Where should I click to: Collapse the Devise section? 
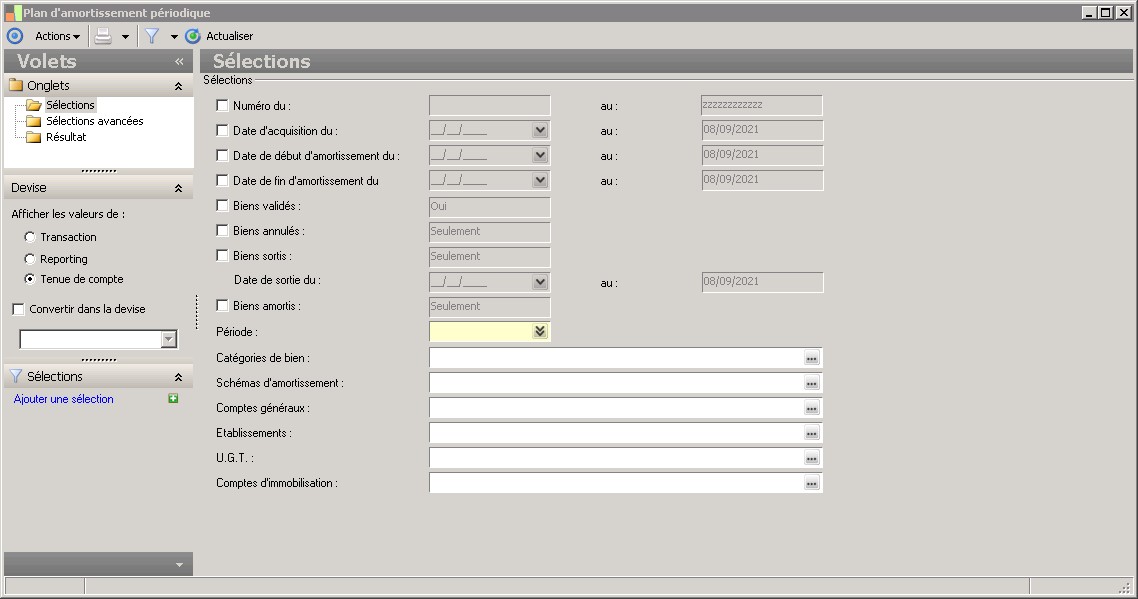pyautogui.click(x=179, y=188)
